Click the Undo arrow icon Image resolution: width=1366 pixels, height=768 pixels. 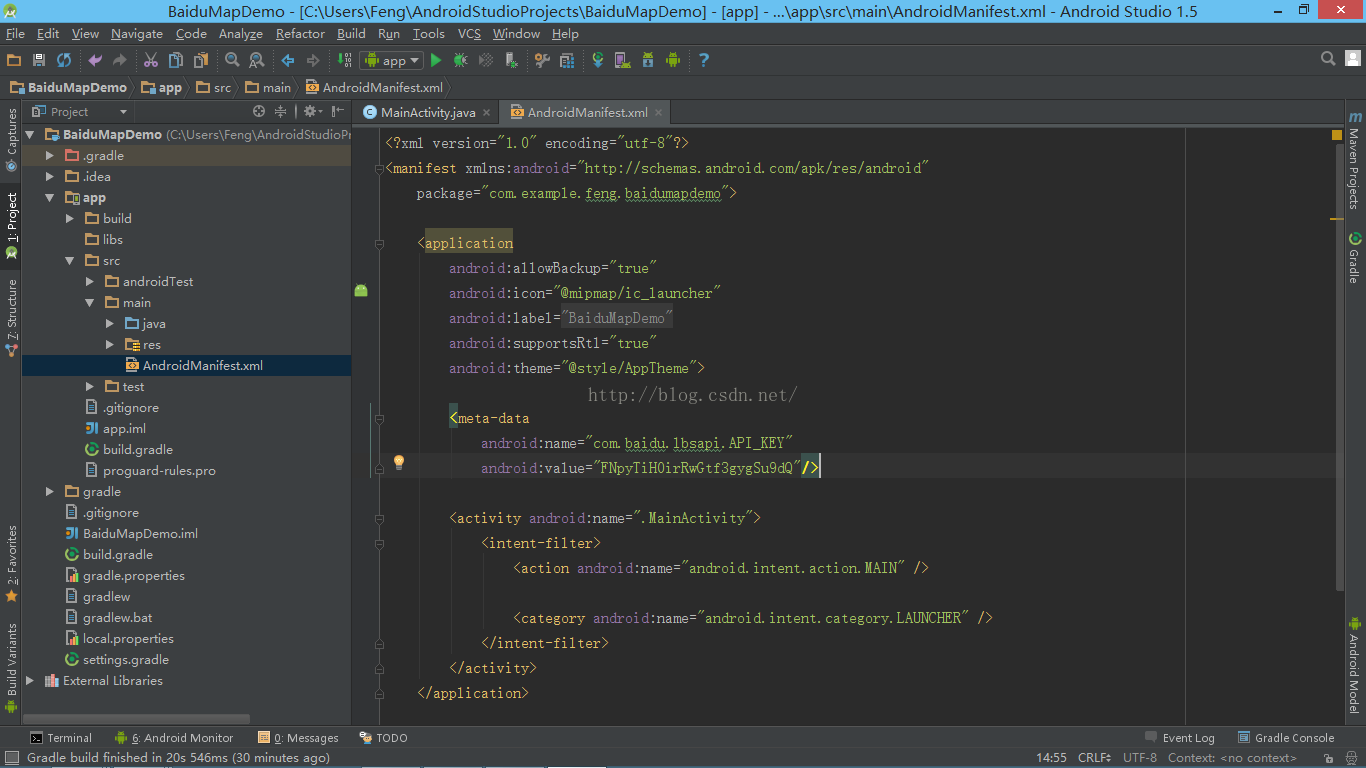point(95,60)
